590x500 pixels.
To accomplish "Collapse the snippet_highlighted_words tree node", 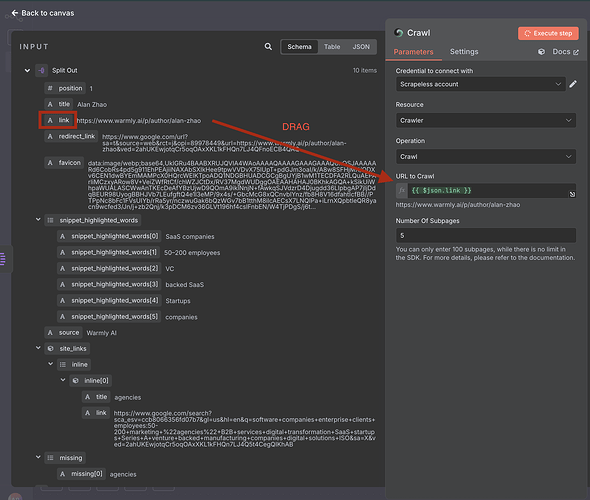I will [x=38, y=220].
